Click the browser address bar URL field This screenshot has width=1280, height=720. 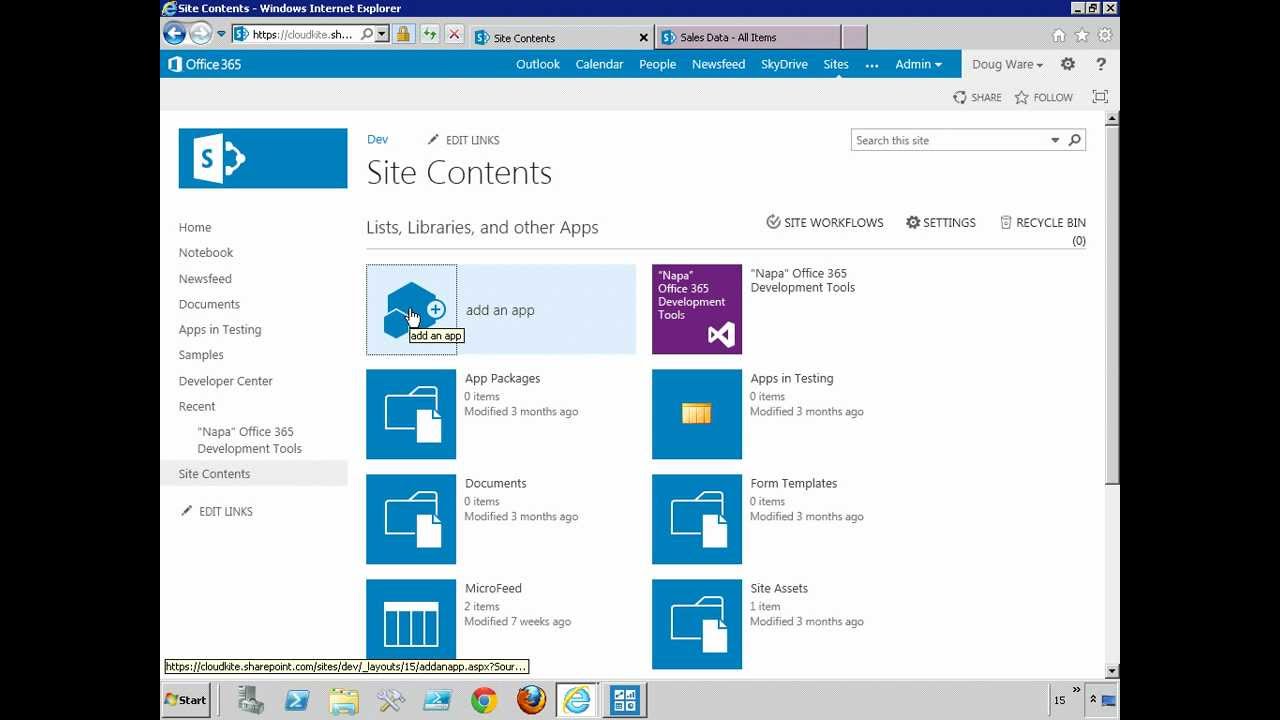304,34
